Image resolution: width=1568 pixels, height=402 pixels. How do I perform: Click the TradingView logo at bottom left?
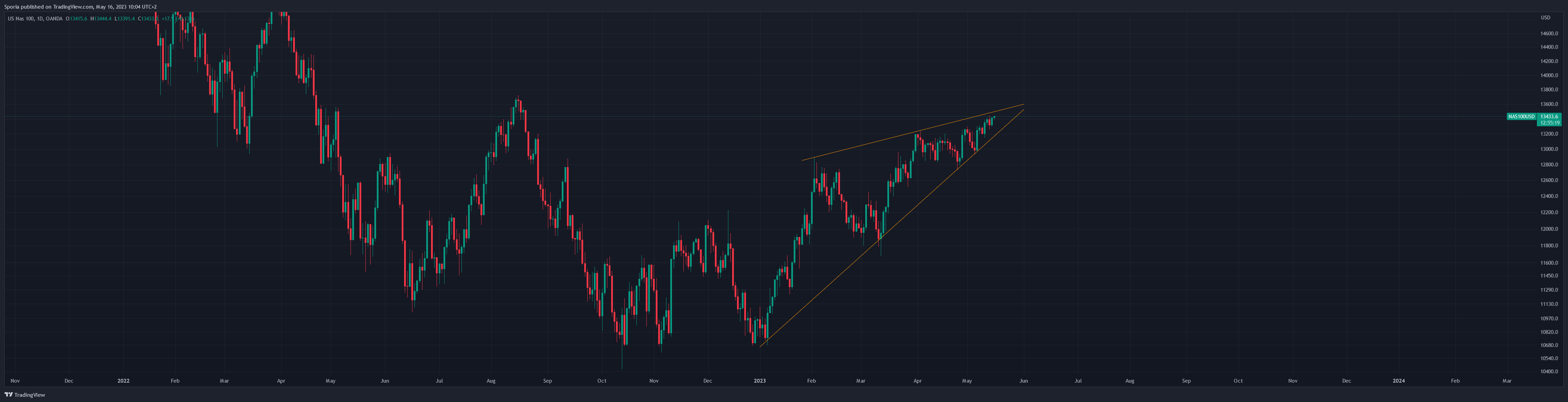coord(25,395)
